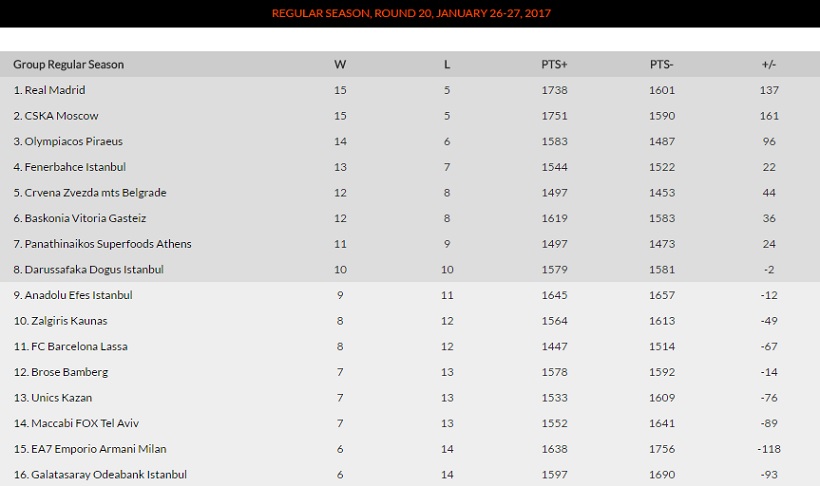This screenshot has height=486, width=820.
Task: Click Darussafaka Dogus Istanbul team name
Action: (94, 270)
